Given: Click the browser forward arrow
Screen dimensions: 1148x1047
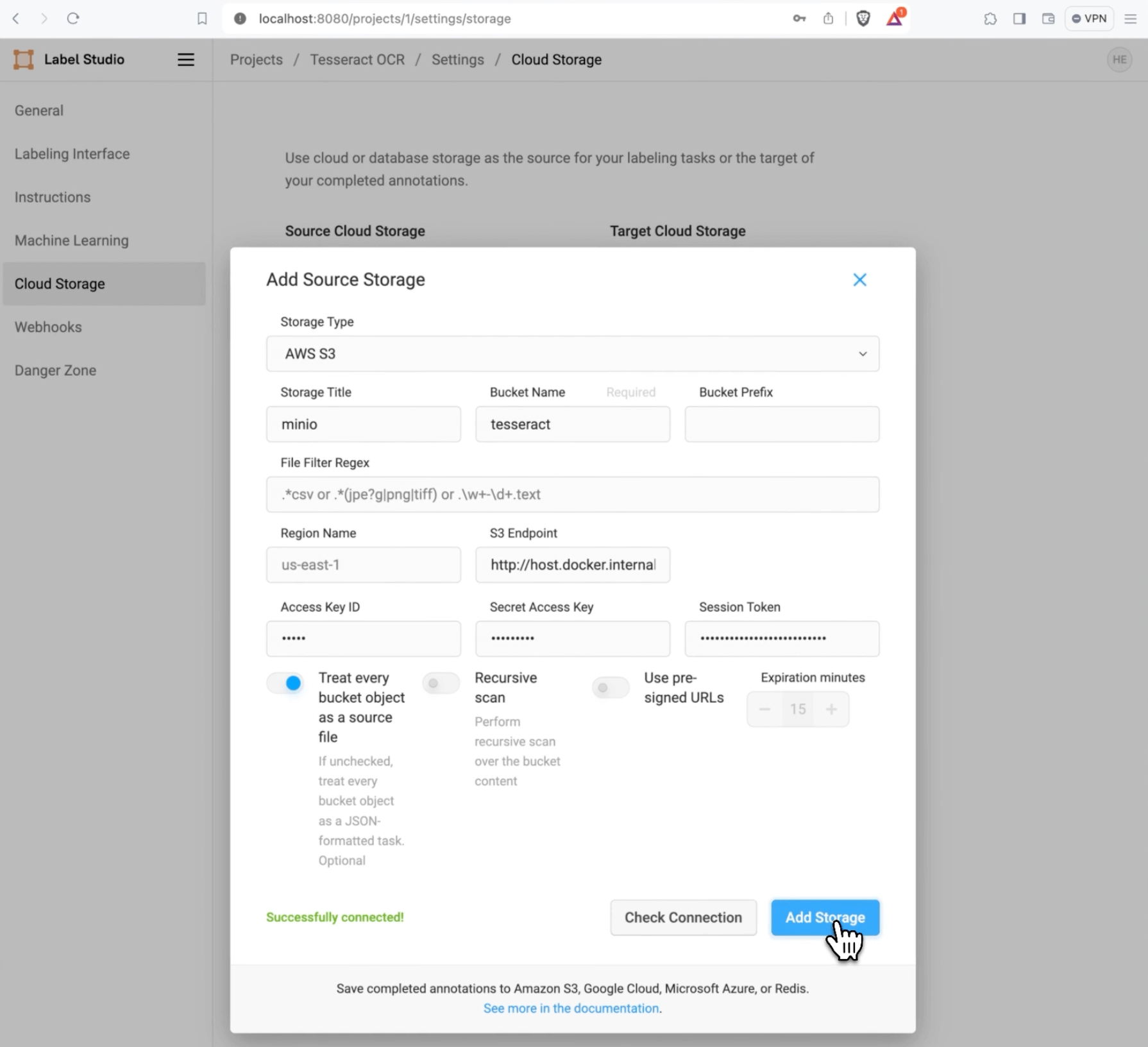Looking at the screenshot, I should point(44,19).
